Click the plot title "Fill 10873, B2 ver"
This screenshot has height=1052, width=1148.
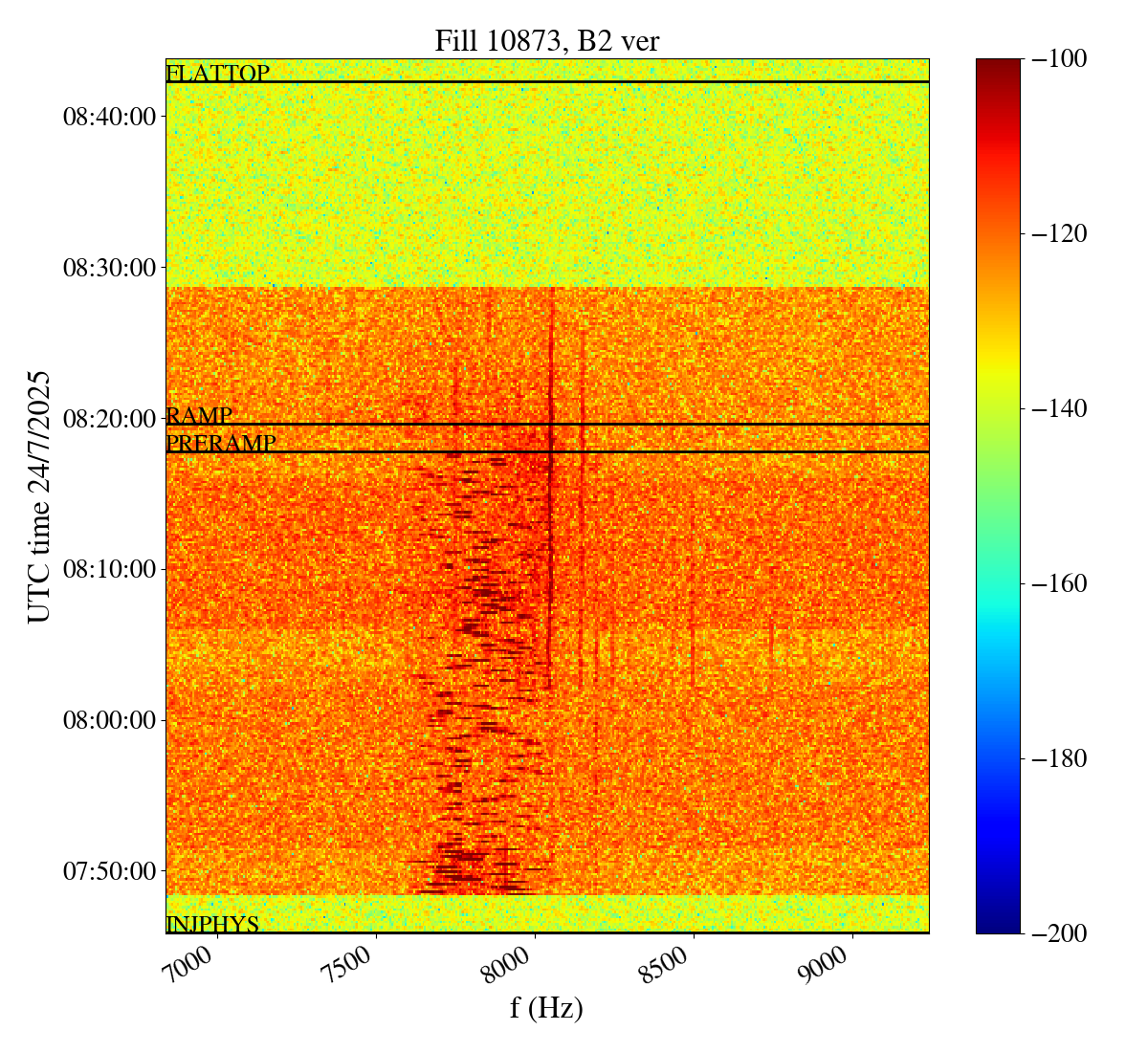coord(546,41)
